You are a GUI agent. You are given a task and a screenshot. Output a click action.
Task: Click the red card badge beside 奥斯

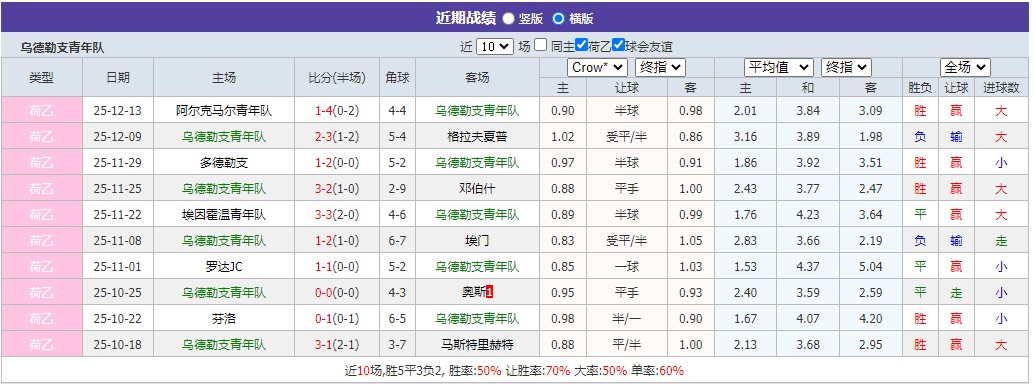click(489, 293)
